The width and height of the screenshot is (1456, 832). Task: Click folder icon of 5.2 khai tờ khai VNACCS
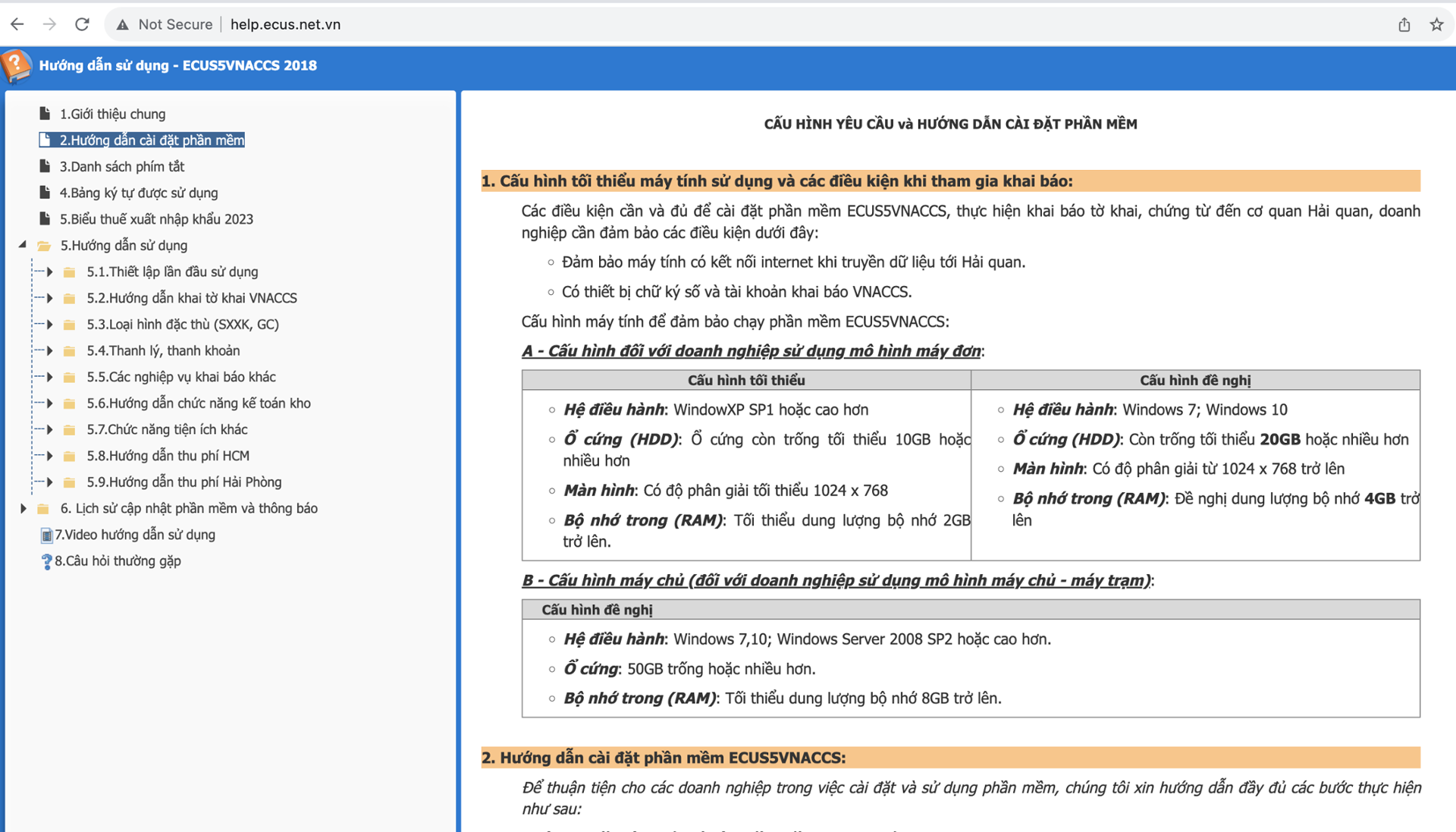pos(69,298)
